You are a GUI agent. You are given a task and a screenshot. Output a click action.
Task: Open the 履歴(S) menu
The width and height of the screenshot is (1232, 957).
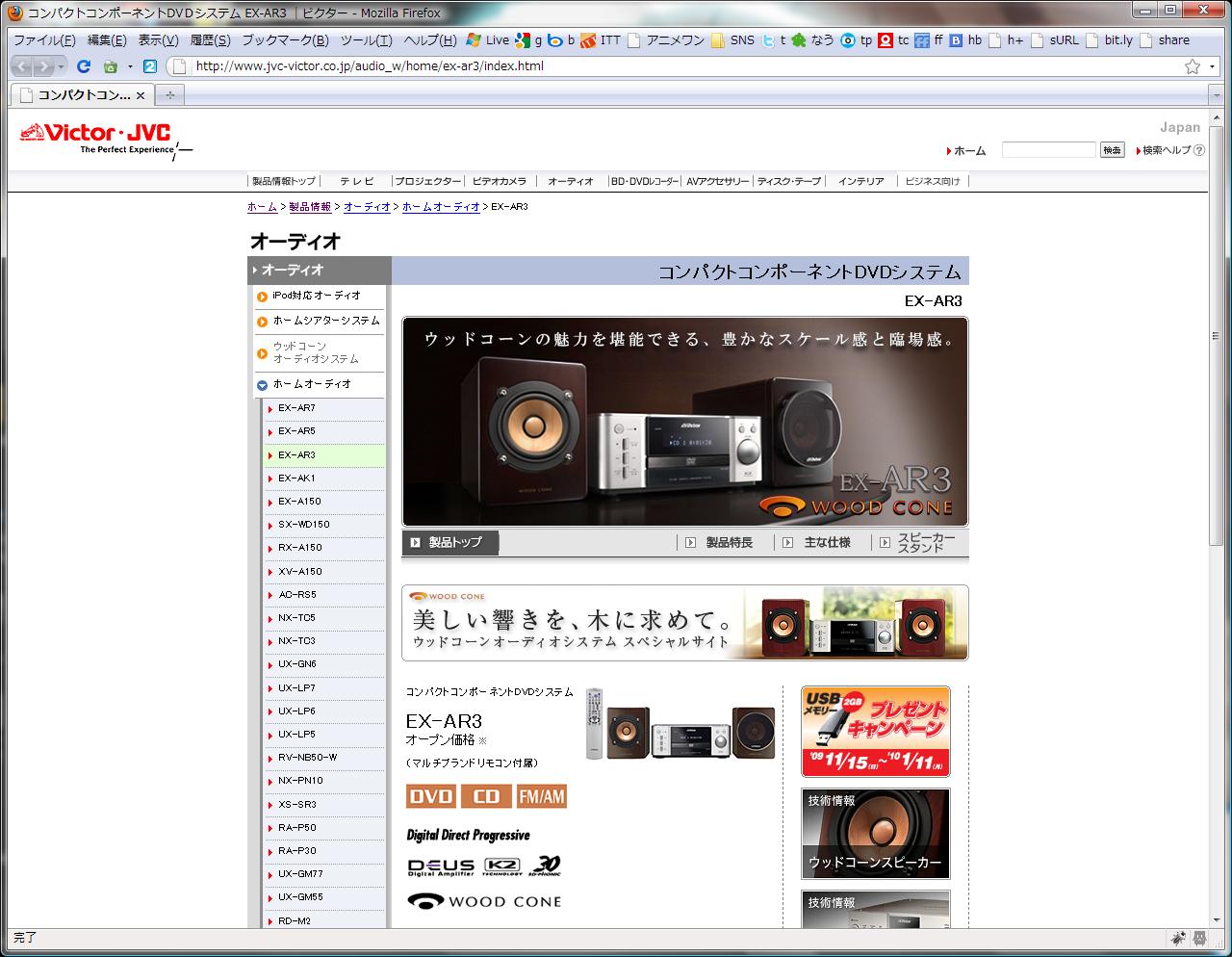[x=210, y=40]
